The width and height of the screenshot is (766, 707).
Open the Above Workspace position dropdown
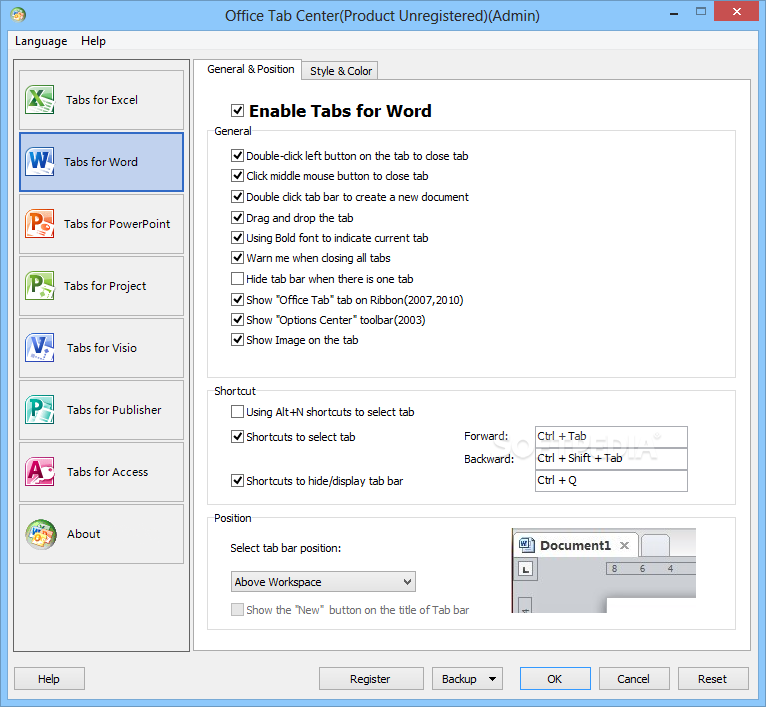click(323, 581)
